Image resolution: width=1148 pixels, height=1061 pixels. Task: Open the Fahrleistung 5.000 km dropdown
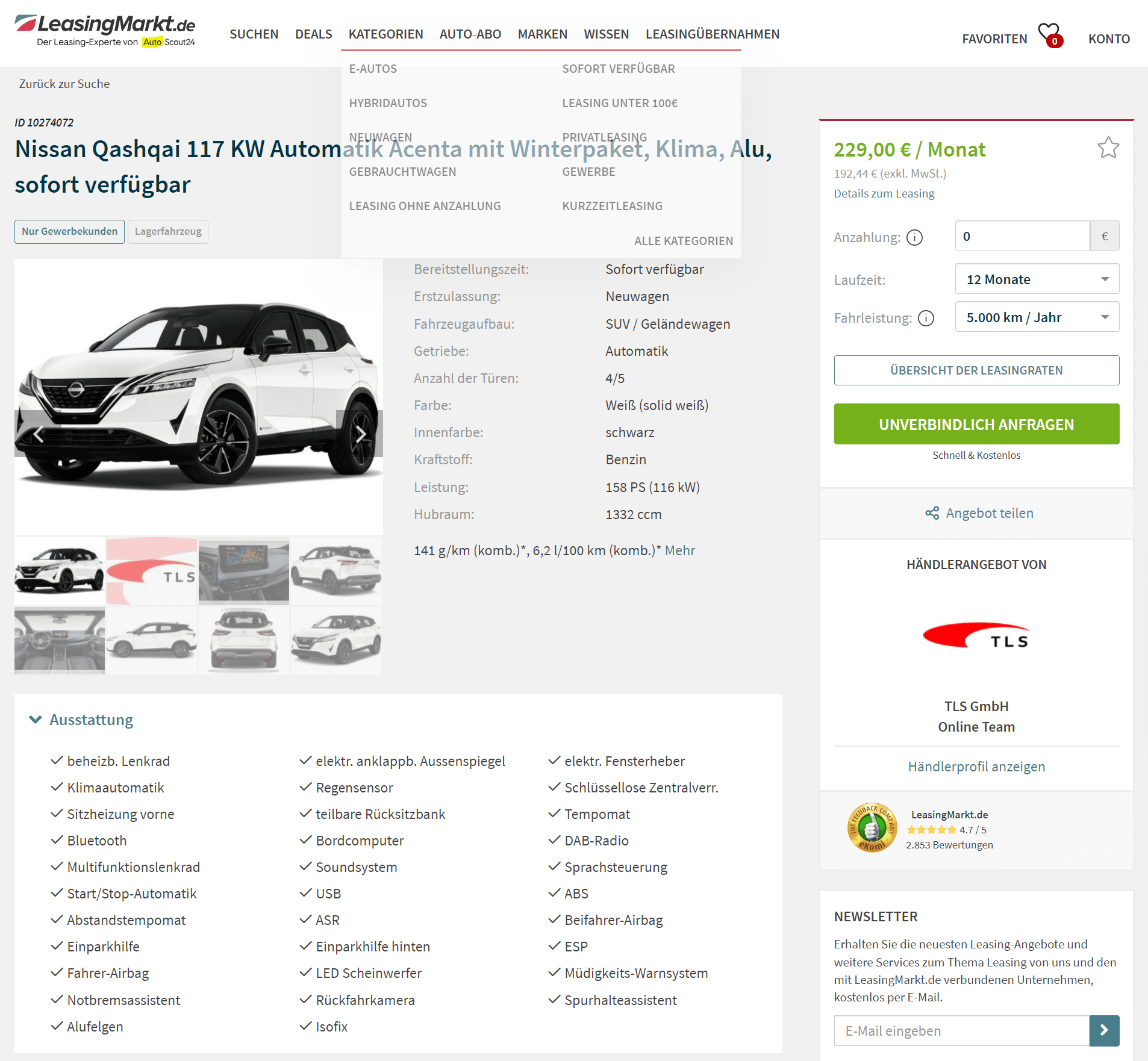click(x=1037, y=317)
